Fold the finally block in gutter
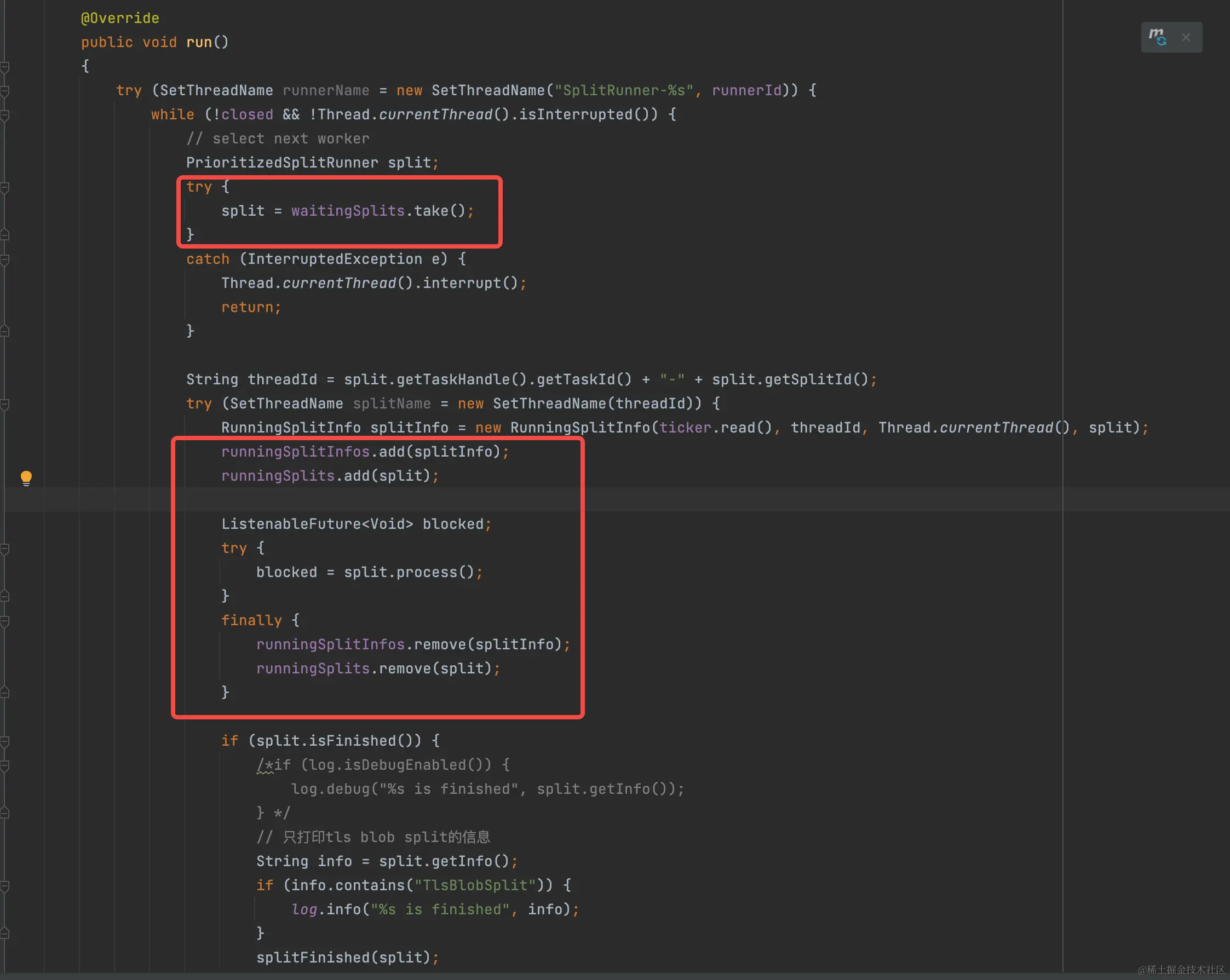Viewport: 1230px width, 980px height. click(x=4, y=621)
